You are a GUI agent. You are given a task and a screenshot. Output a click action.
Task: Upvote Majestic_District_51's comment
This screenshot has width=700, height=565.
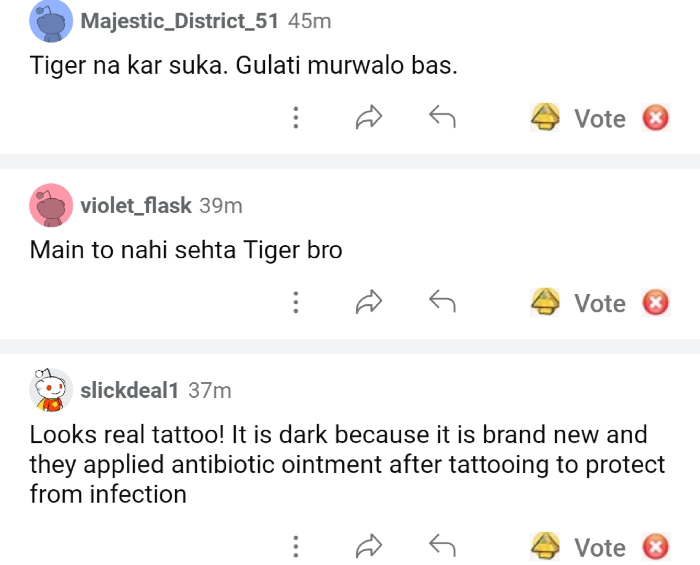click(545, 119)
